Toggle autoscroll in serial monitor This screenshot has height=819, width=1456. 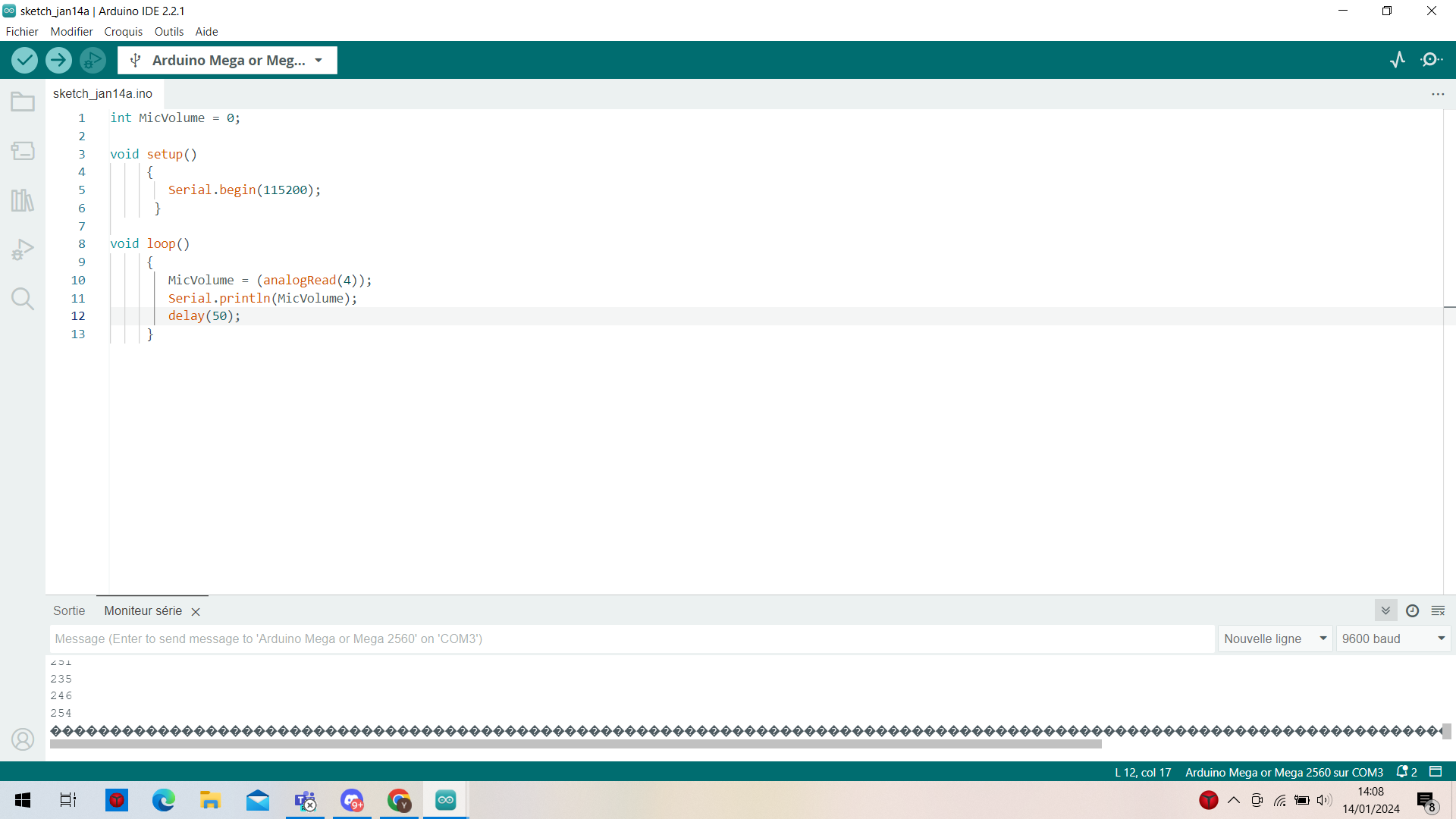point(1385,610)
